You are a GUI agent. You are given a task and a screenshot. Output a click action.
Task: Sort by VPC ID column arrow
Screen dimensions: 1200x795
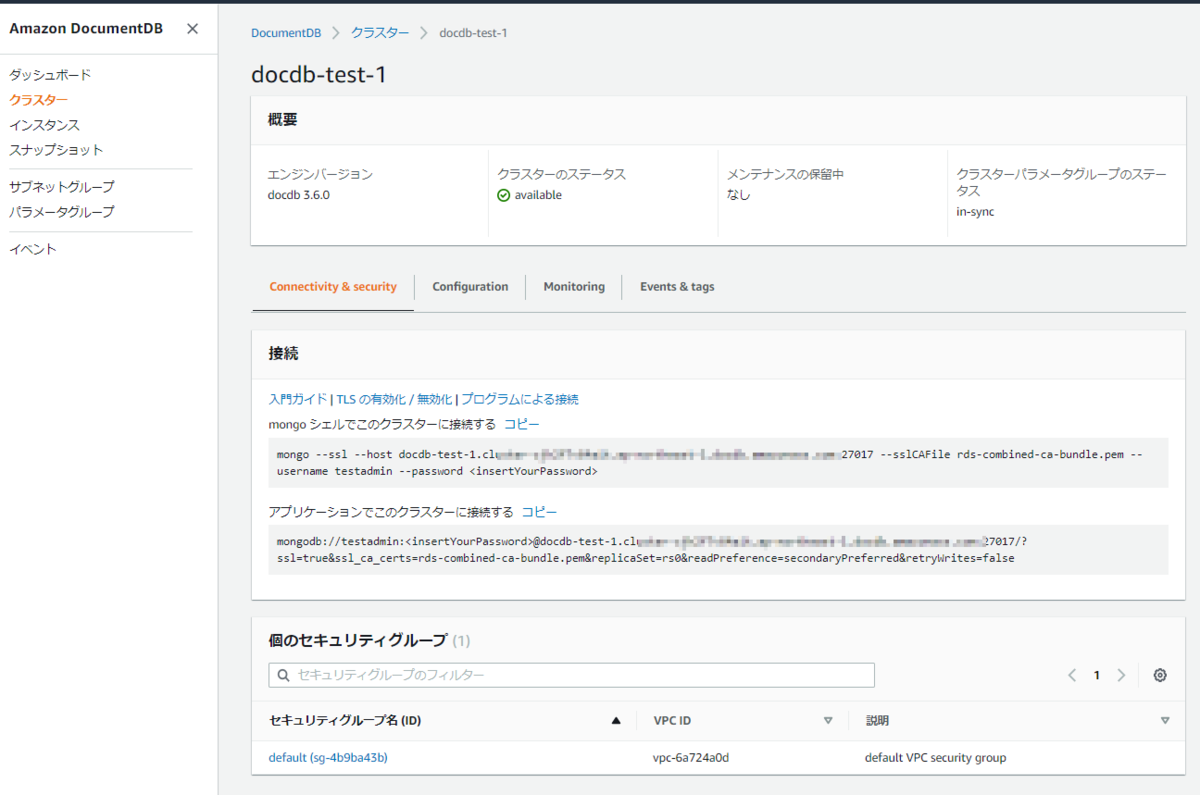tap(828, 720)
